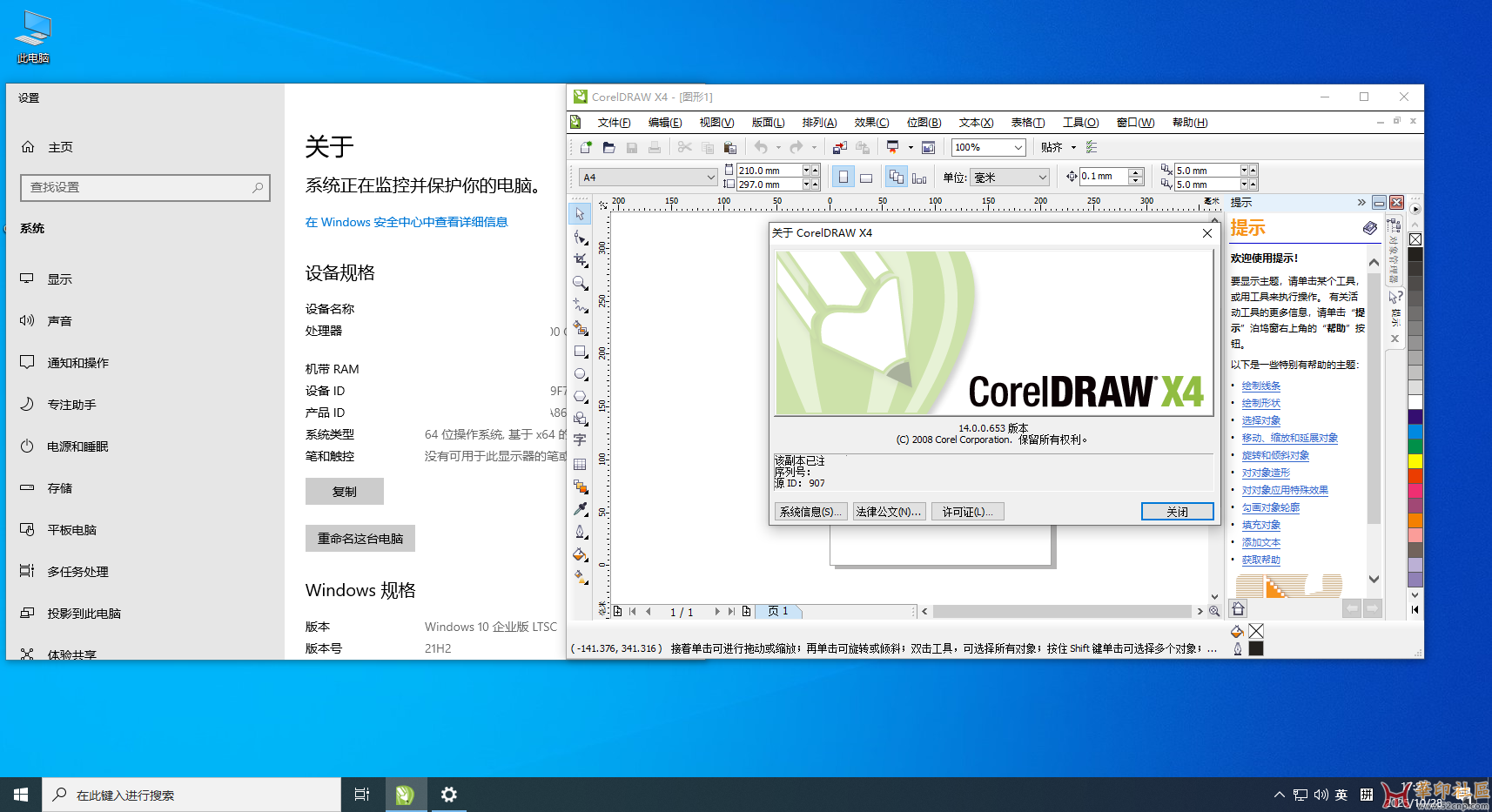Viewport: 1492px width, 812px height.
Task: Select the Pick tool in the toolbox
Action: pyautogui.click(x=580, y=214)
